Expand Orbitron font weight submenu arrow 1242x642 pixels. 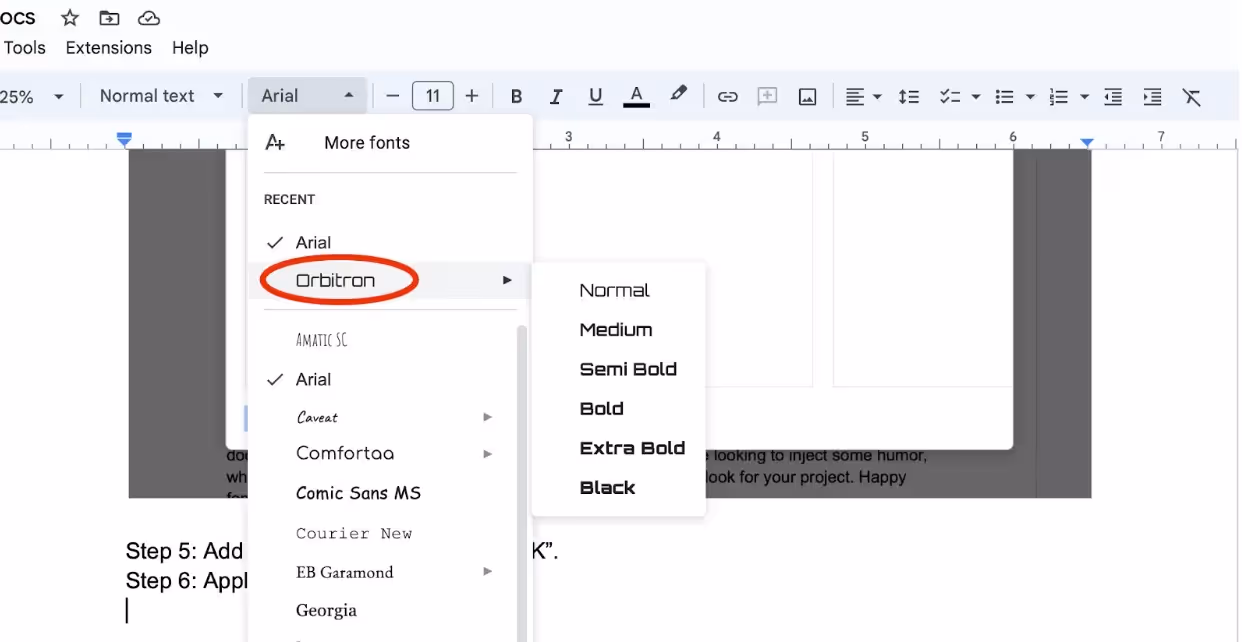tap(507, 280)
